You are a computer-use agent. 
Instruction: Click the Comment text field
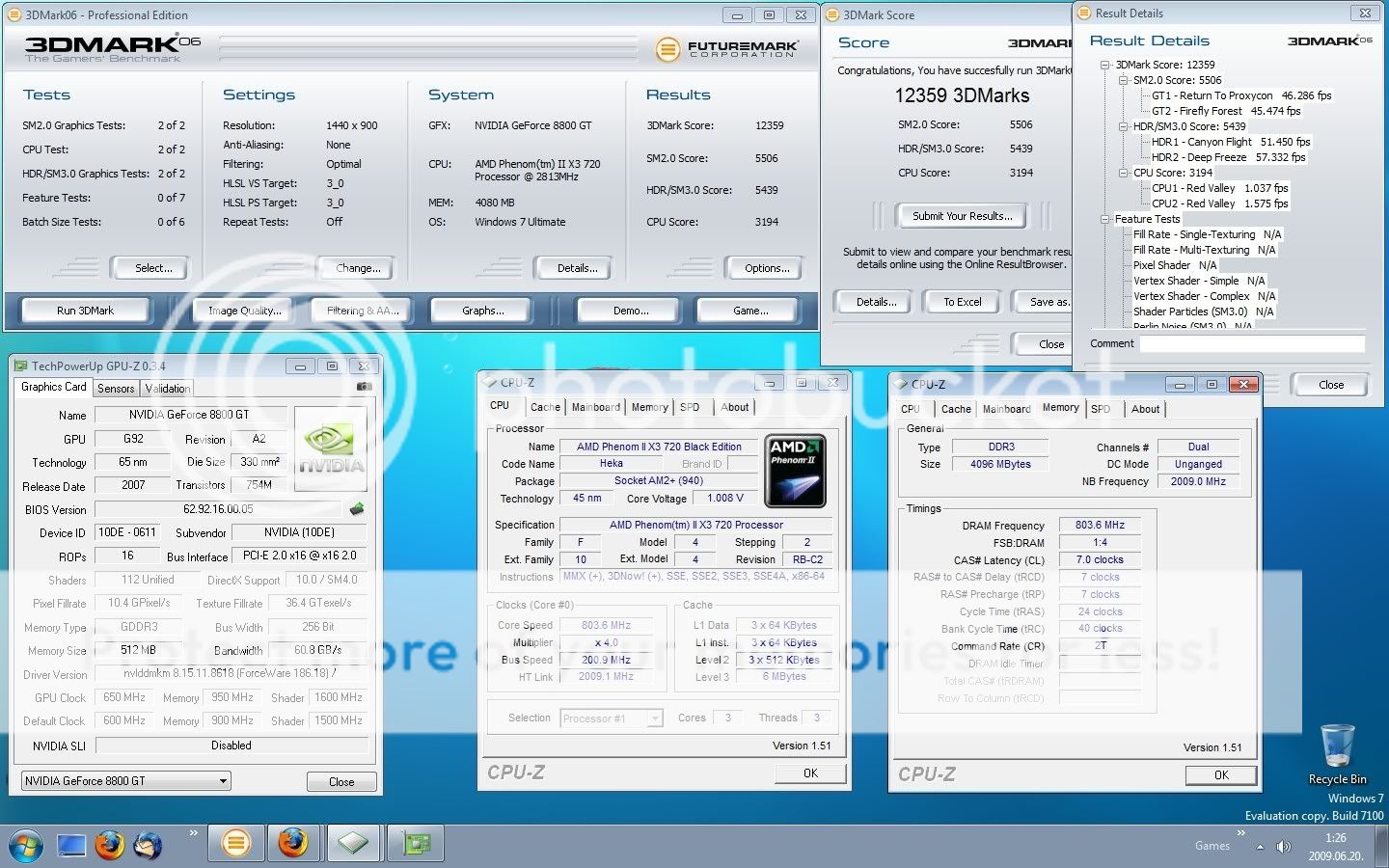(x=1253, y=343)
